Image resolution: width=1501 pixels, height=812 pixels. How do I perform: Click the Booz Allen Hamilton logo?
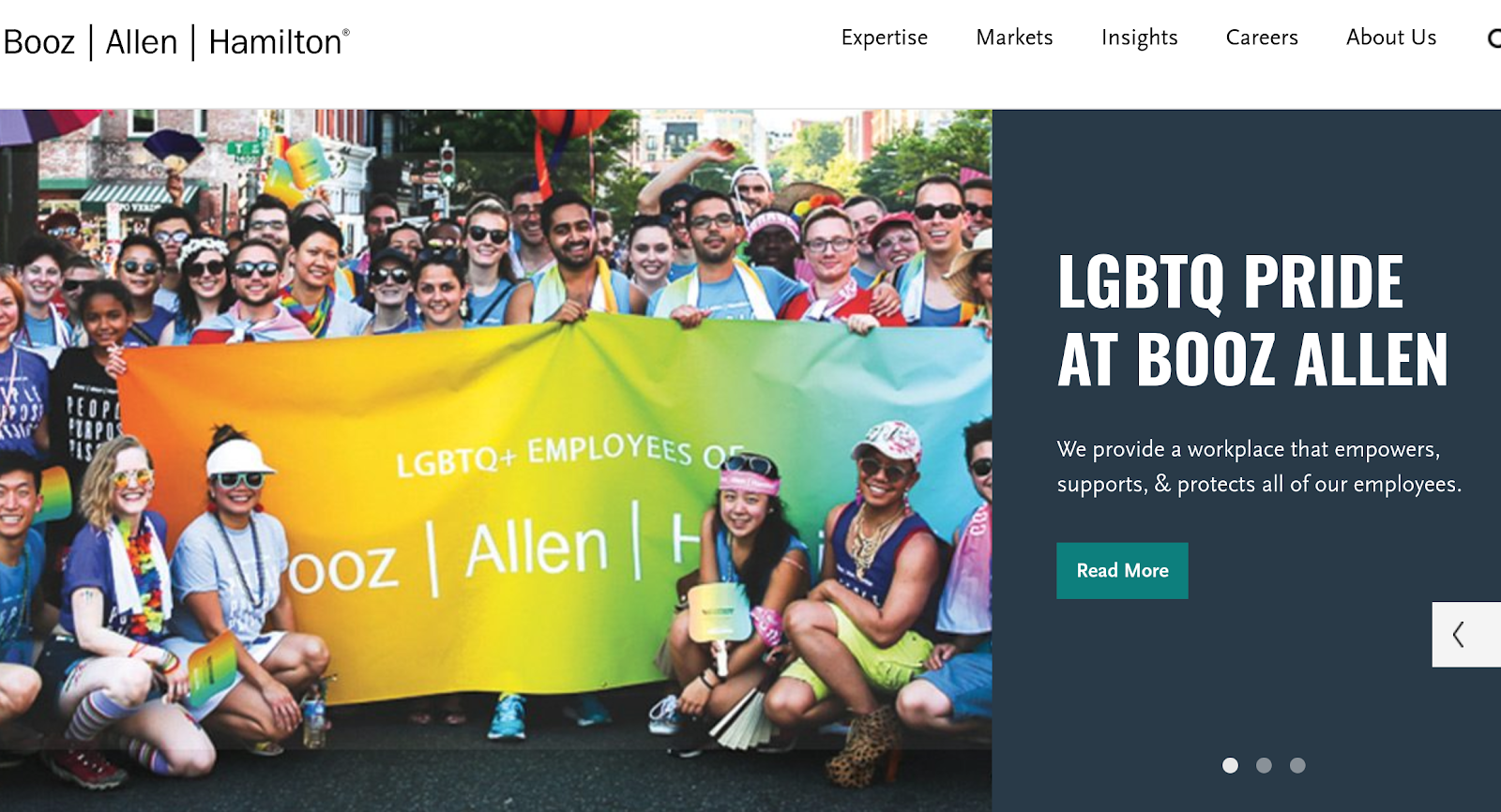(176, 42)
